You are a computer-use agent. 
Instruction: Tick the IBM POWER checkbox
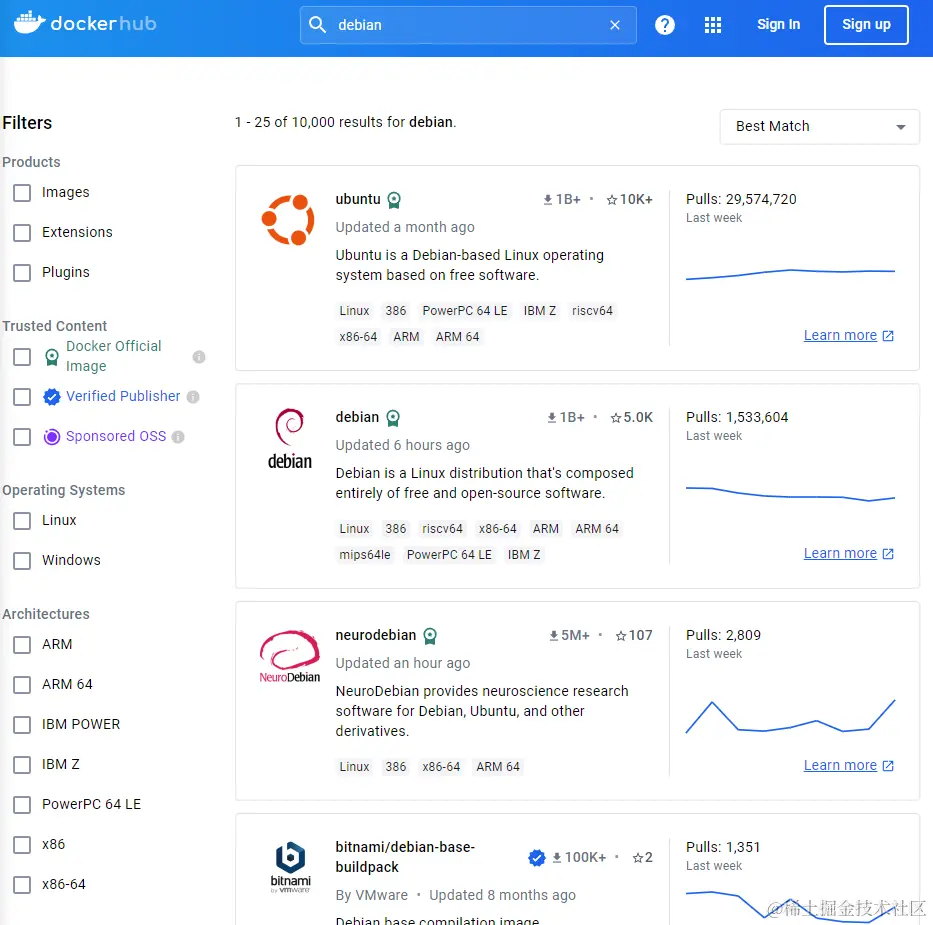pos(22,725)
